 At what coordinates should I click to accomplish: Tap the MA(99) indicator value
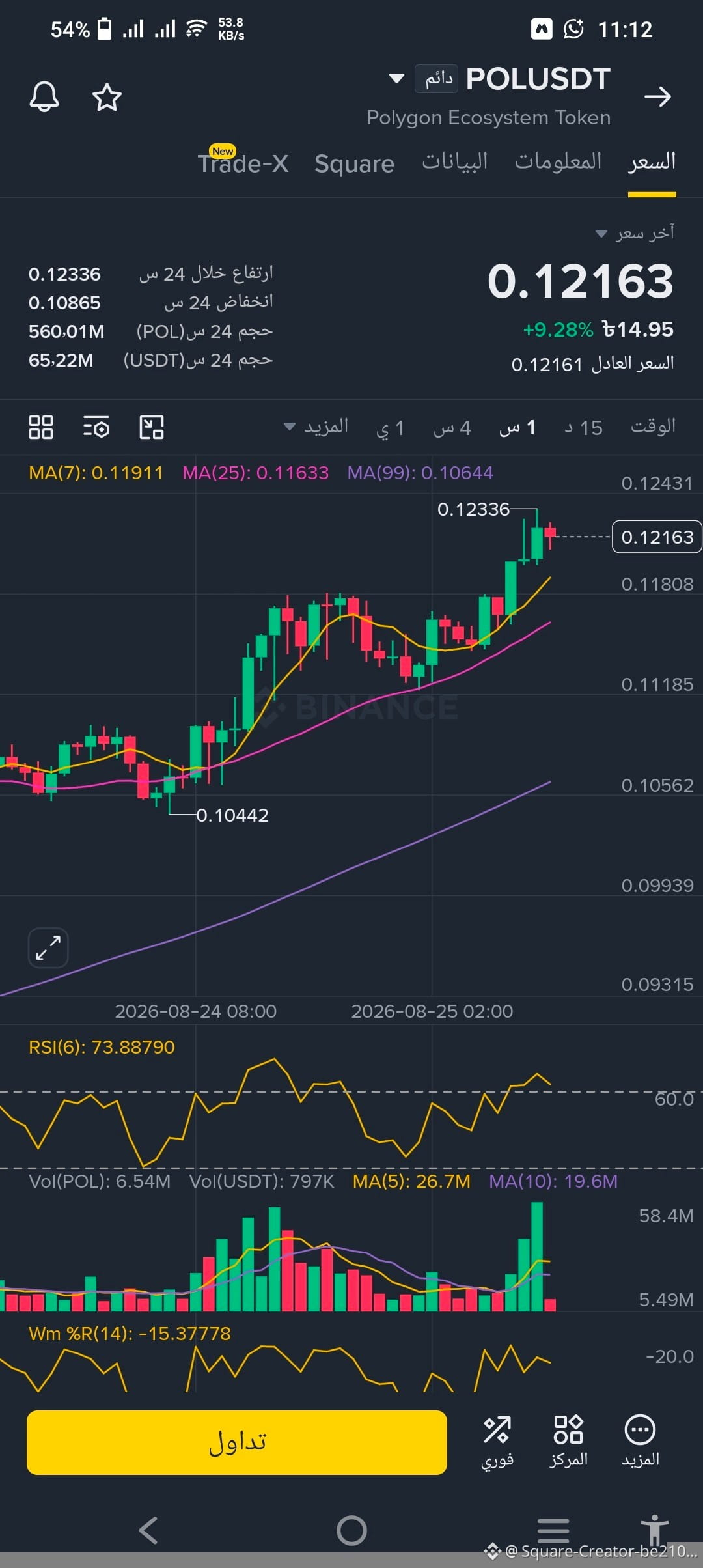click(x=420, y=473)
